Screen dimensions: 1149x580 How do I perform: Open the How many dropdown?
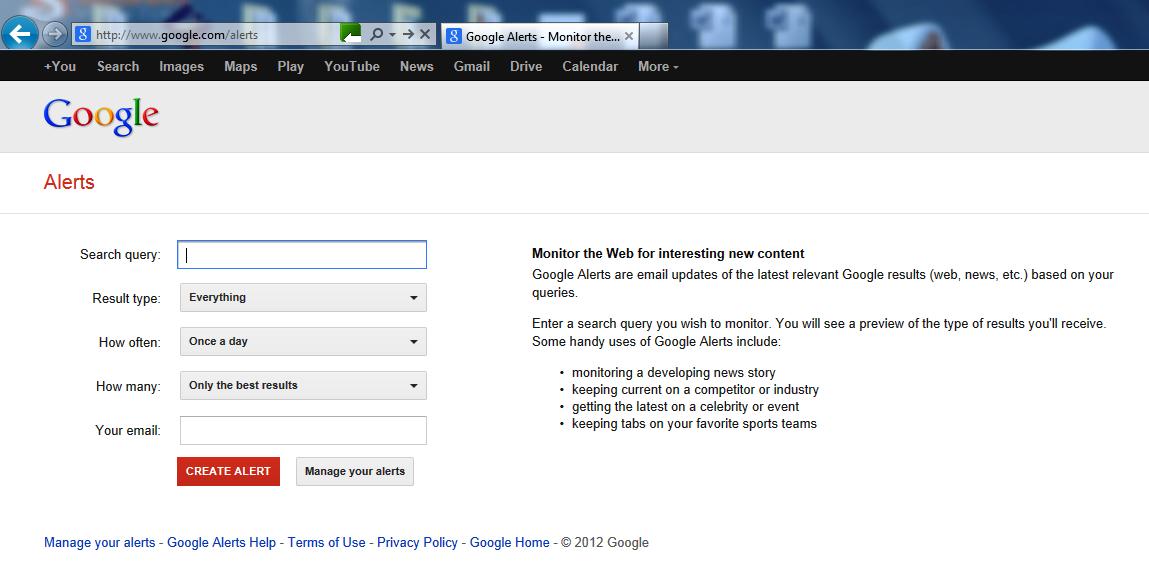click(303, 385)
